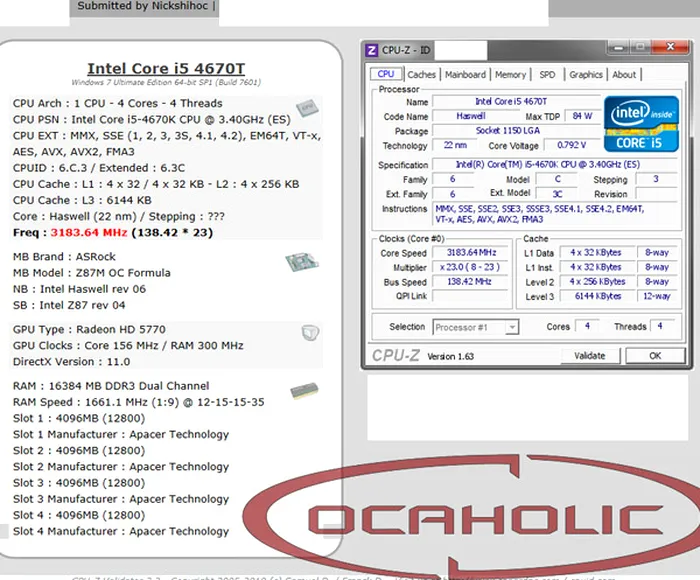Switch to the Mainboard tab

[x=465, y=75]
